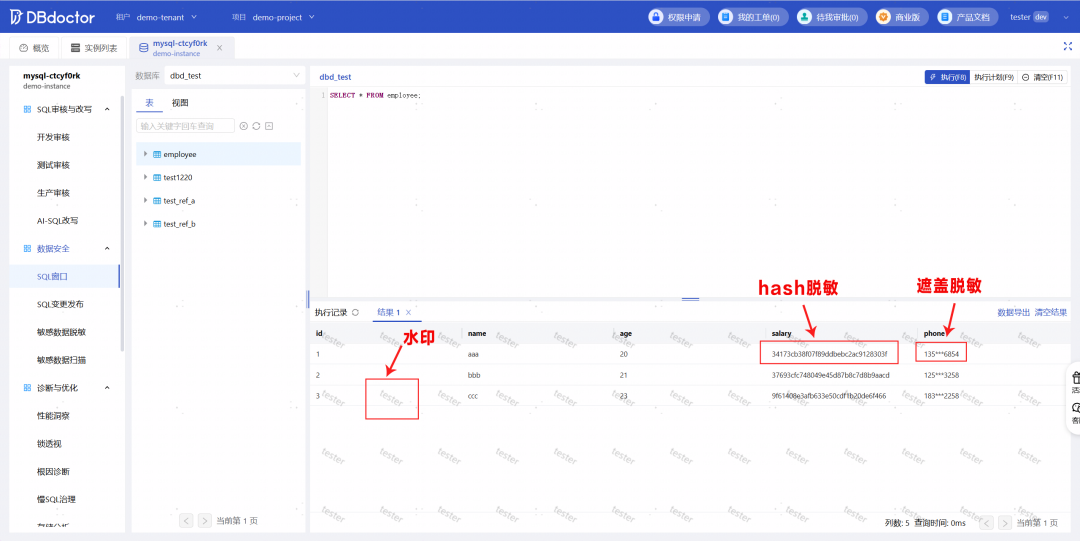Collapse all tables with the collapse icon
This screenshot has width=1080, height=541.
(269, 126)
